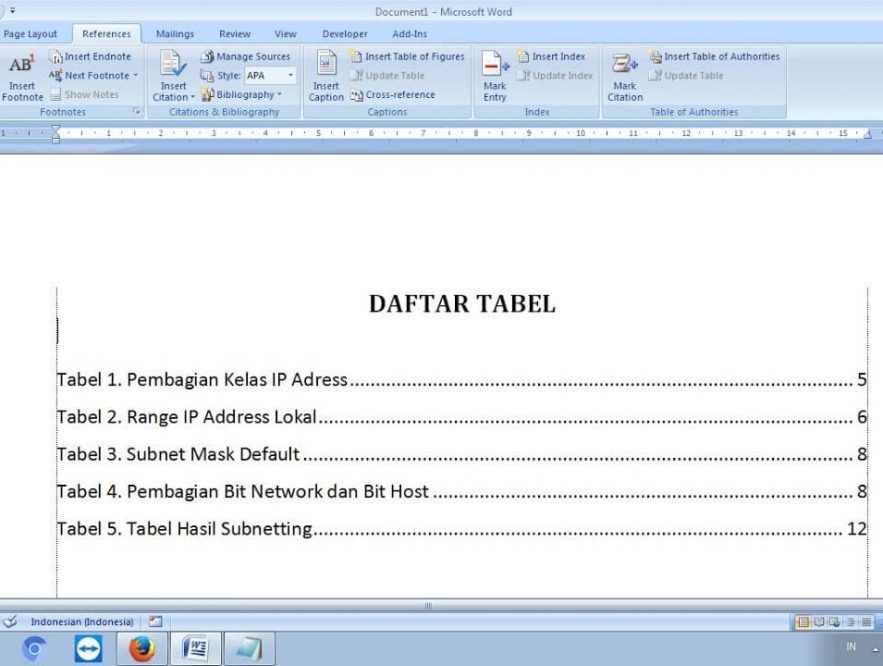Switch to Print Layout view
The width and height of the screenshot is (883, 666).
coord(803,622)
